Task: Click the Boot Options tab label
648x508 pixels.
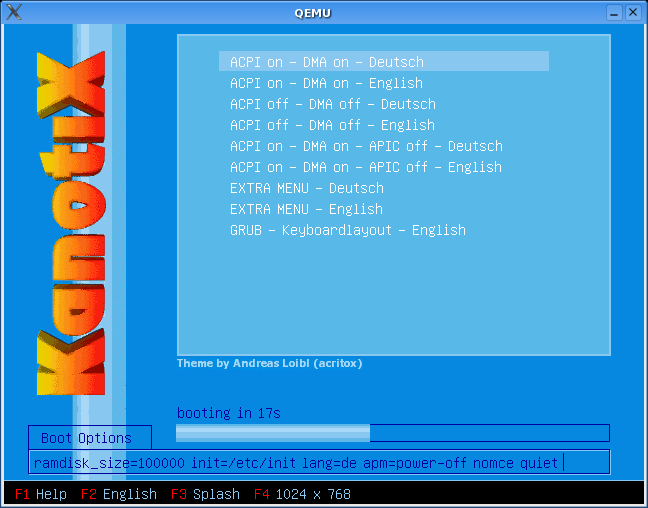Action: (90, 437)
